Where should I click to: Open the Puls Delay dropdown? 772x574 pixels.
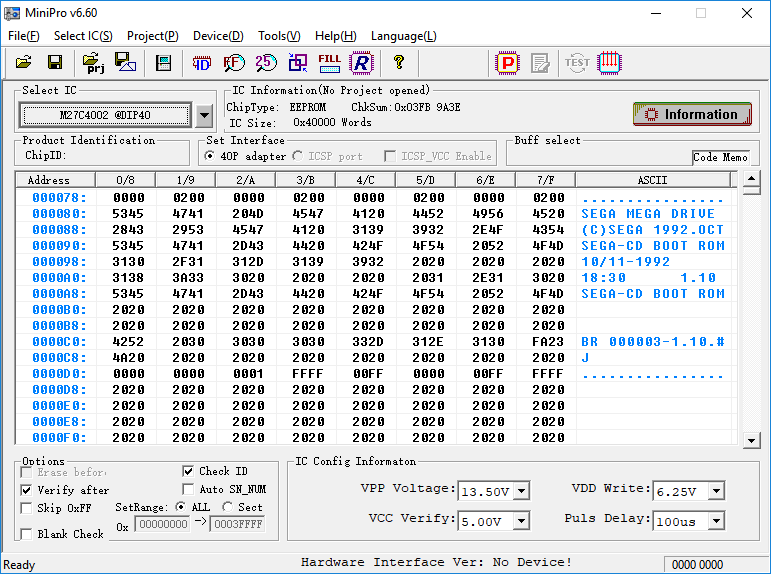[715, 521]
